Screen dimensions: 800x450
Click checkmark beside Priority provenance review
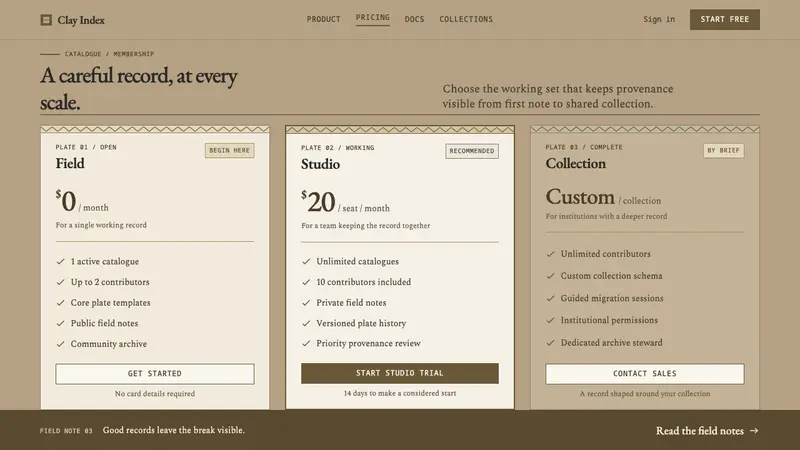coord(306,343)
